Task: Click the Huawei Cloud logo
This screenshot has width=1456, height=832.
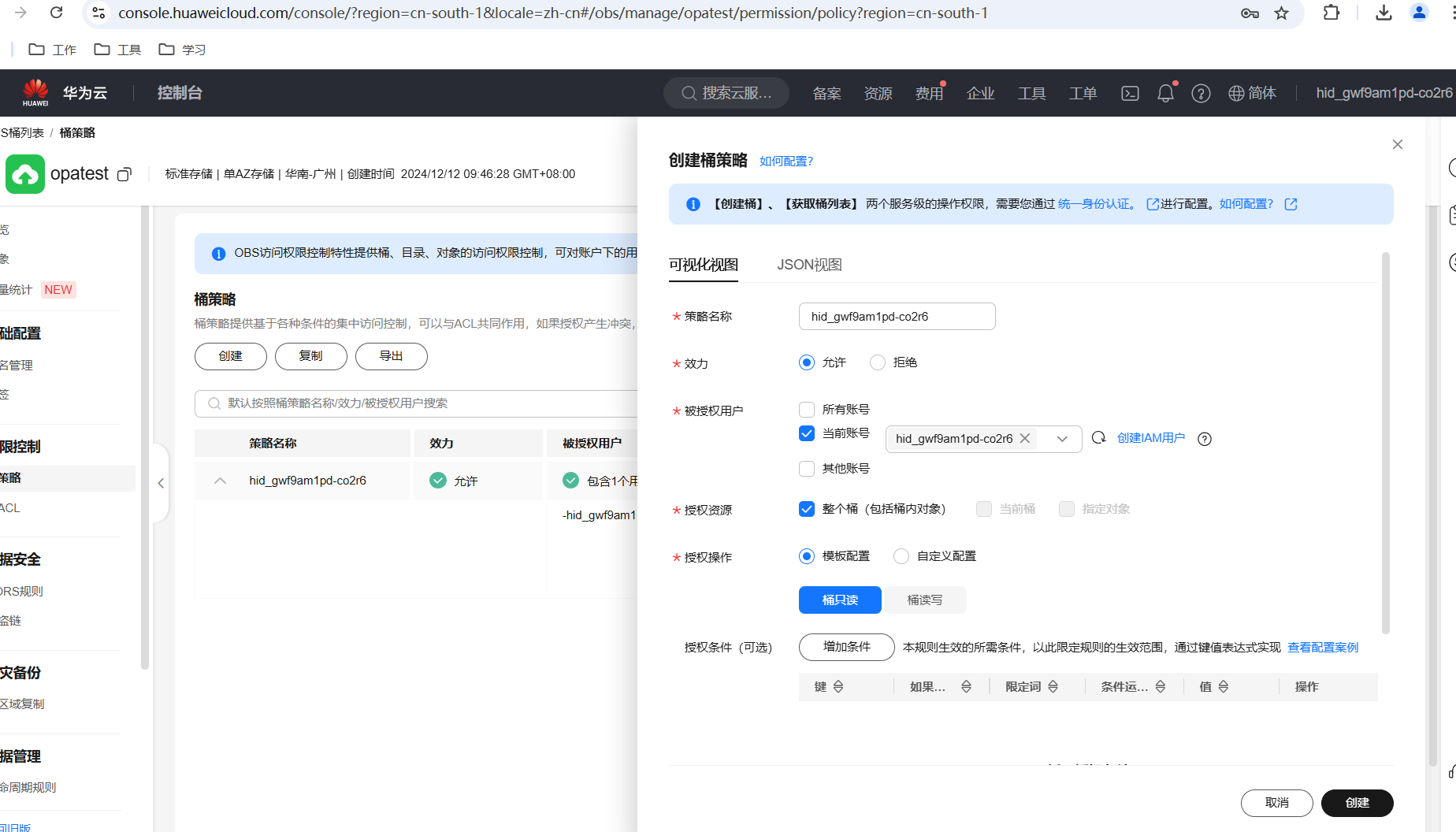Action: click(x=35, y=93)
